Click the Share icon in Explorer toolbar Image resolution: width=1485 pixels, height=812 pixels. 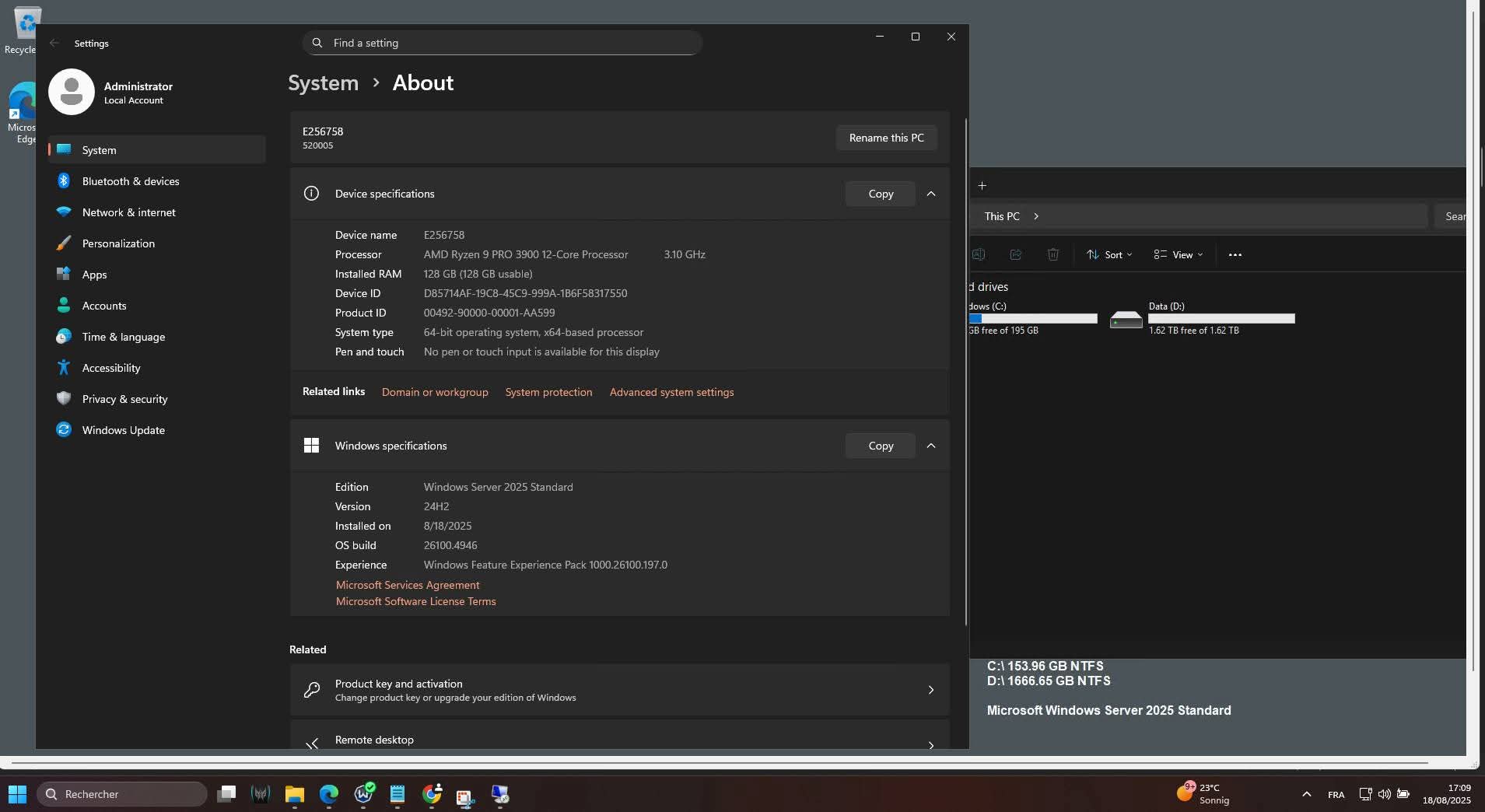[1016, 254]
